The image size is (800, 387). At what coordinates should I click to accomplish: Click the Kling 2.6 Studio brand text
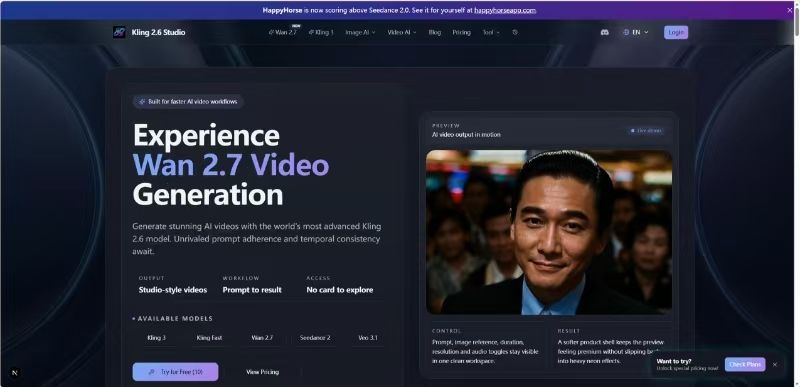tap(158, 32)
